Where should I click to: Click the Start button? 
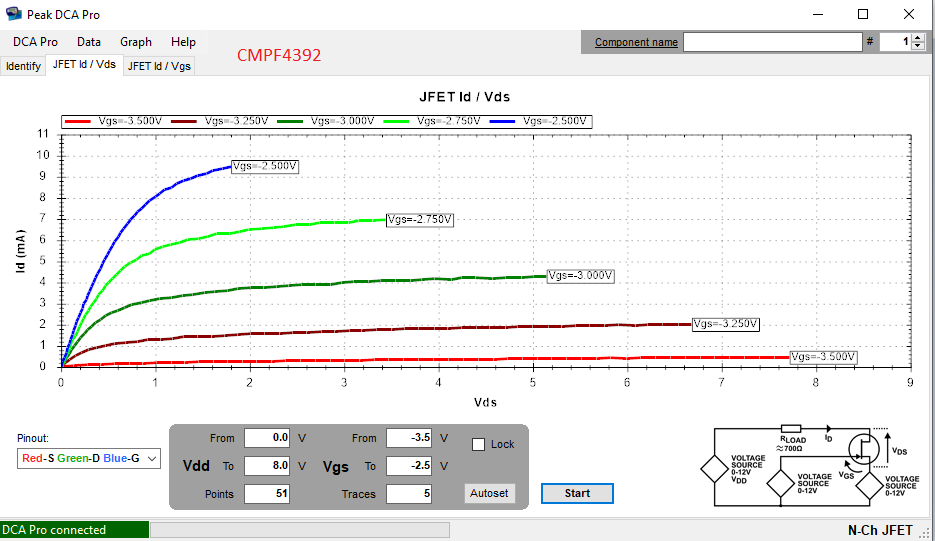click(577, 493)
